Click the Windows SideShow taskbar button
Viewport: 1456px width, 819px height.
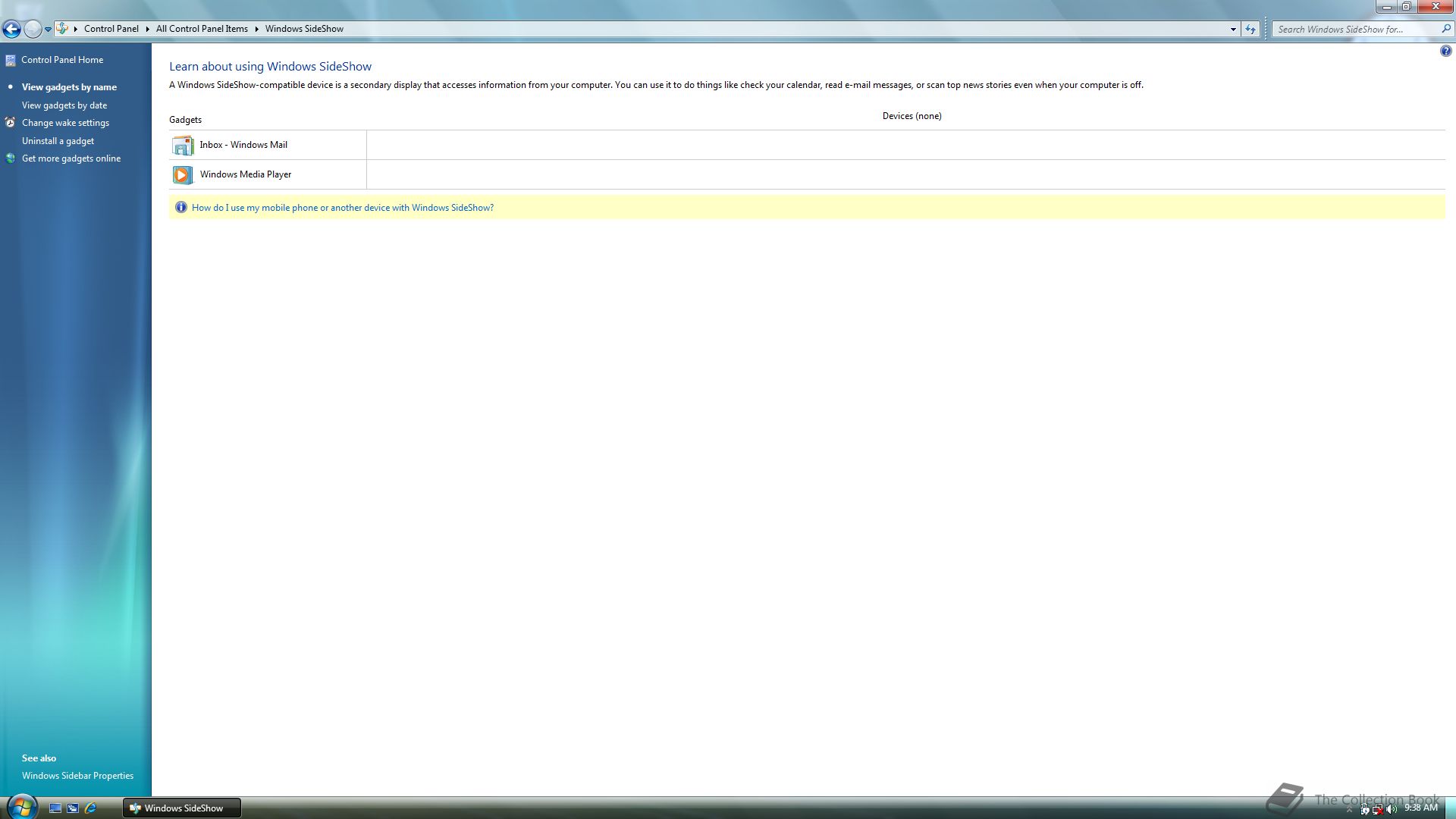click(182, 808)
